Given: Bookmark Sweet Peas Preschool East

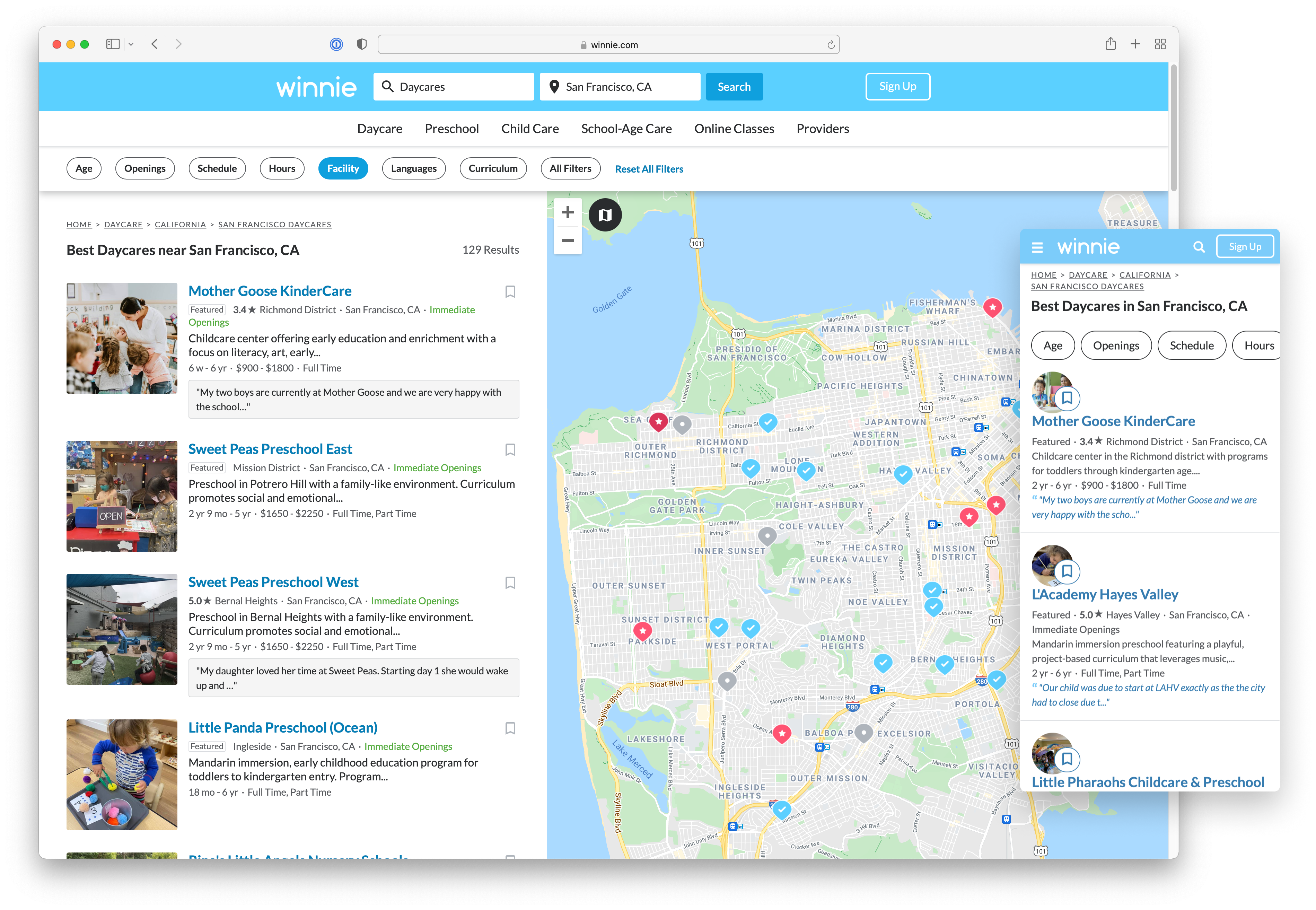Looking at the screenshot, I should click(x=510, y=449).
